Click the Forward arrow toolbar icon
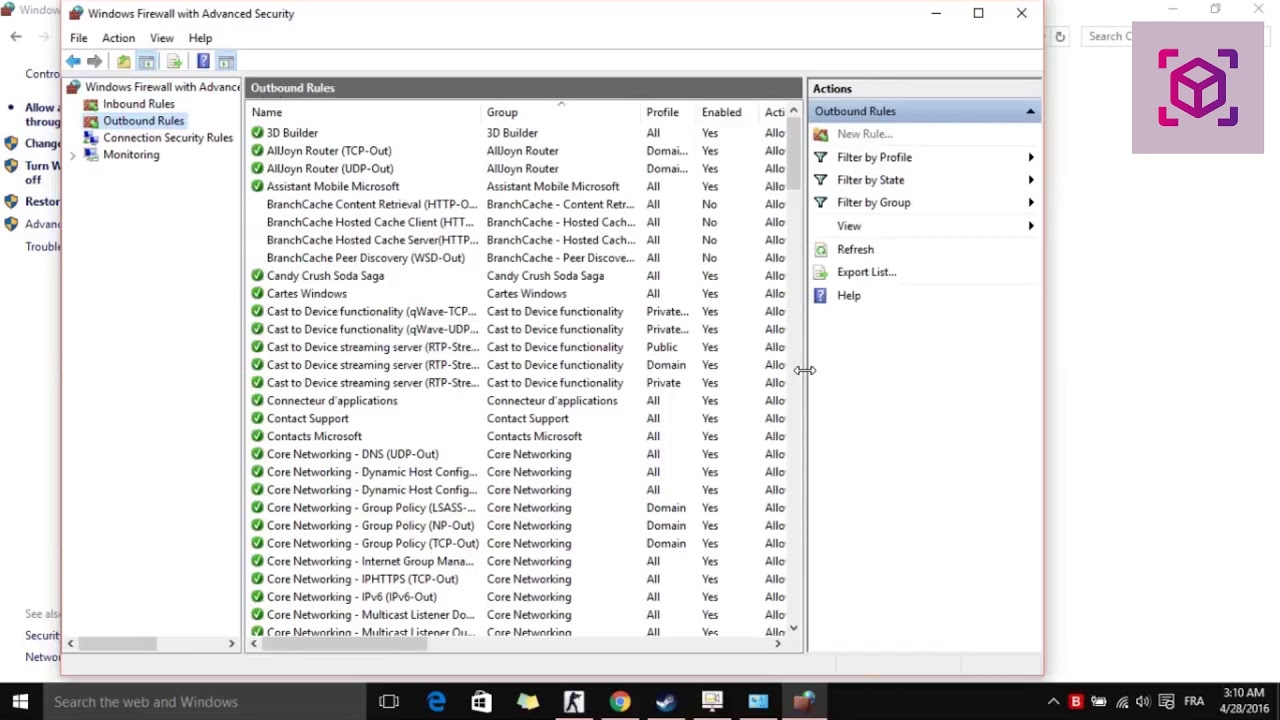 click(94, 62)
